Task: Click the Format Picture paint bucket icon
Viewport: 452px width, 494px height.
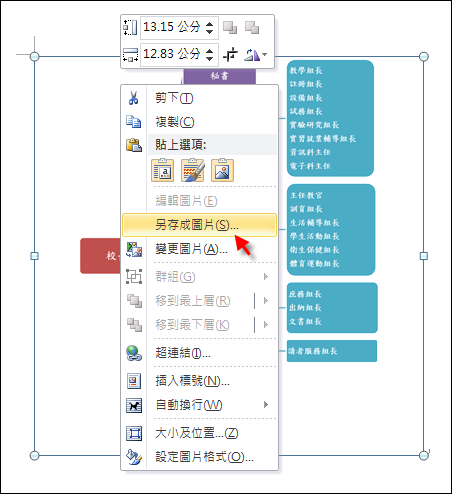Action: pyautogui.click(x=134, y=457)
